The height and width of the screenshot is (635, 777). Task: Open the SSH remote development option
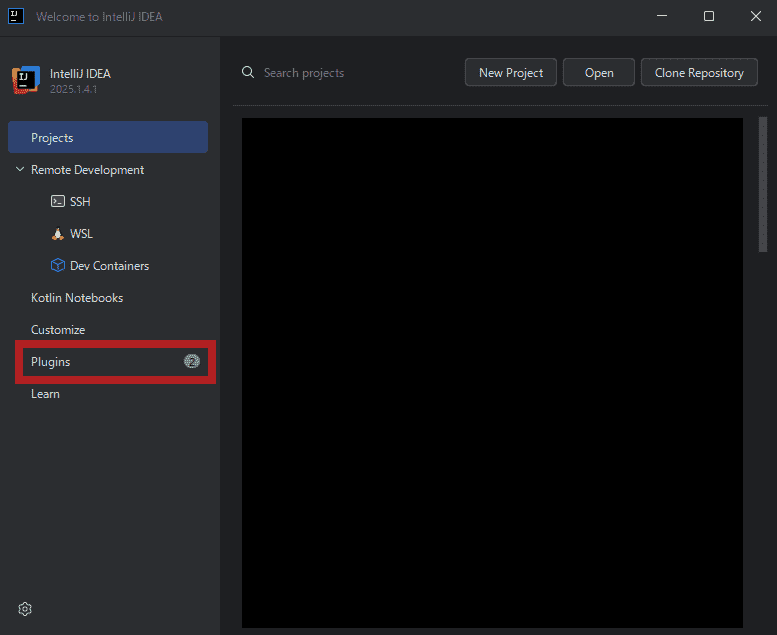79,202
